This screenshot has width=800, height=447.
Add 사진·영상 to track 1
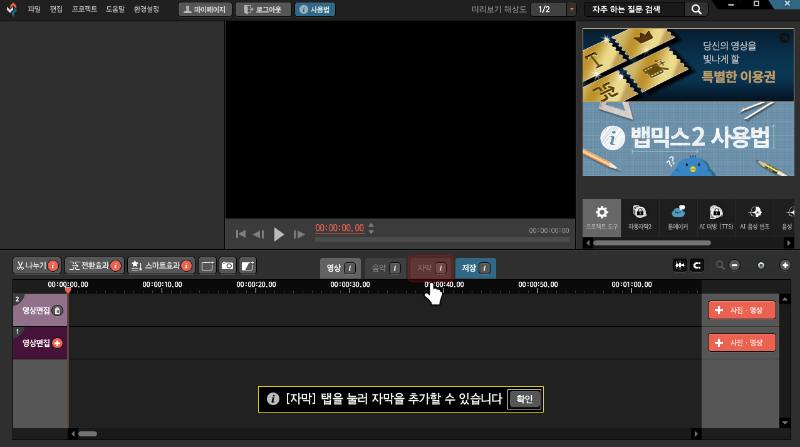[x=742, y=343]
